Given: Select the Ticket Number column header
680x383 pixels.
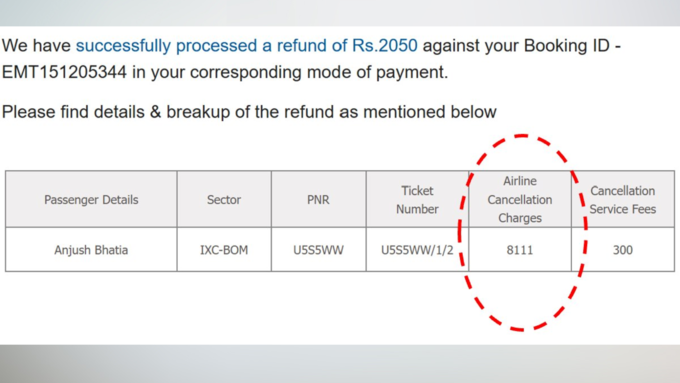Looking at the screenshot, I should 417,200.
